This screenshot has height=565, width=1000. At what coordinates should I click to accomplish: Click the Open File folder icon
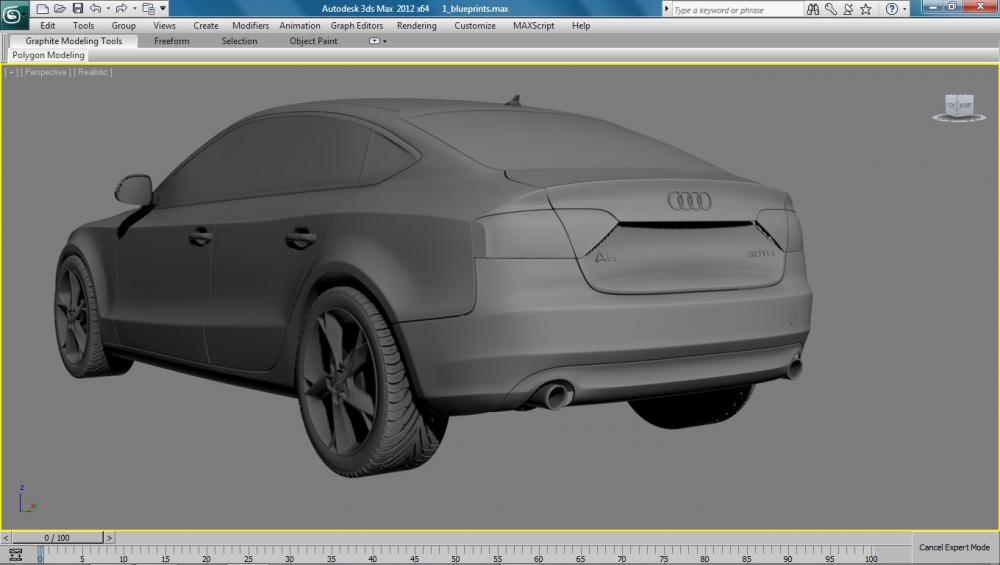coord(60,9)
